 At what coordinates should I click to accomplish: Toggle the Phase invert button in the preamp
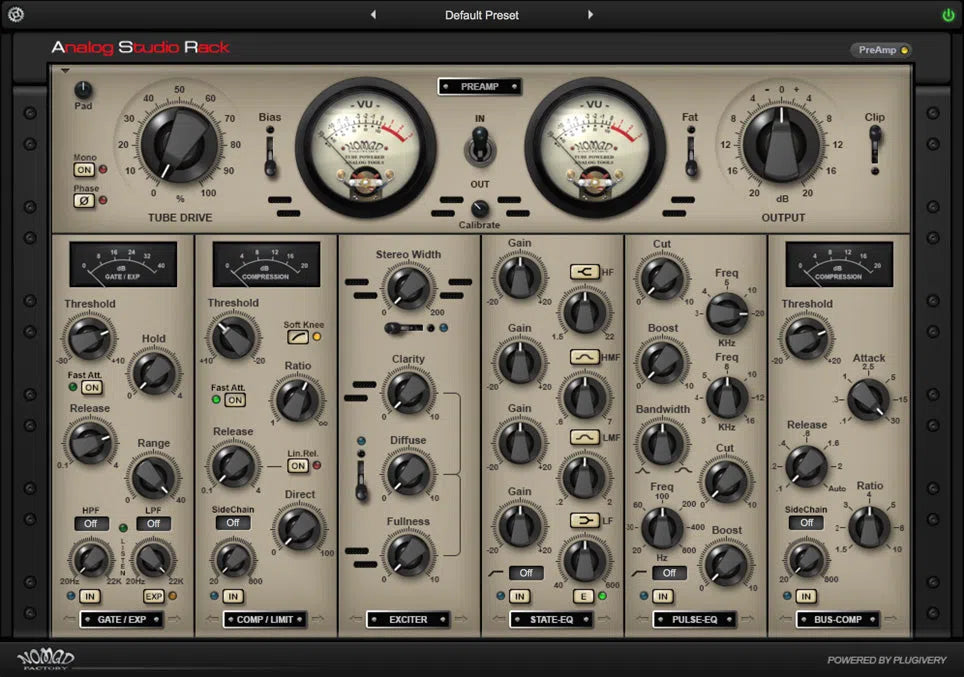[84, 200]
